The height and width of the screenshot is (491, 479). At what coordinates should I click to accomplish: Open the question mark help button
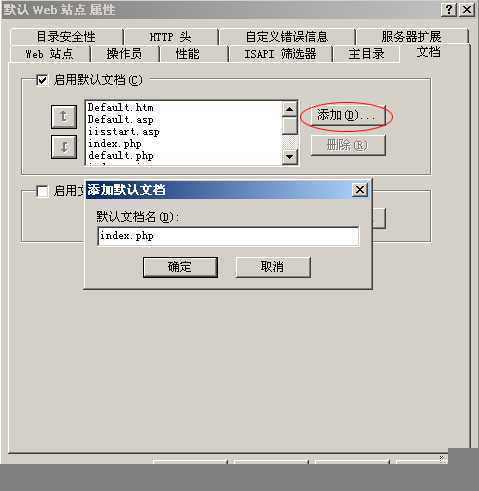pyautogui.click(x=449, y=9)
